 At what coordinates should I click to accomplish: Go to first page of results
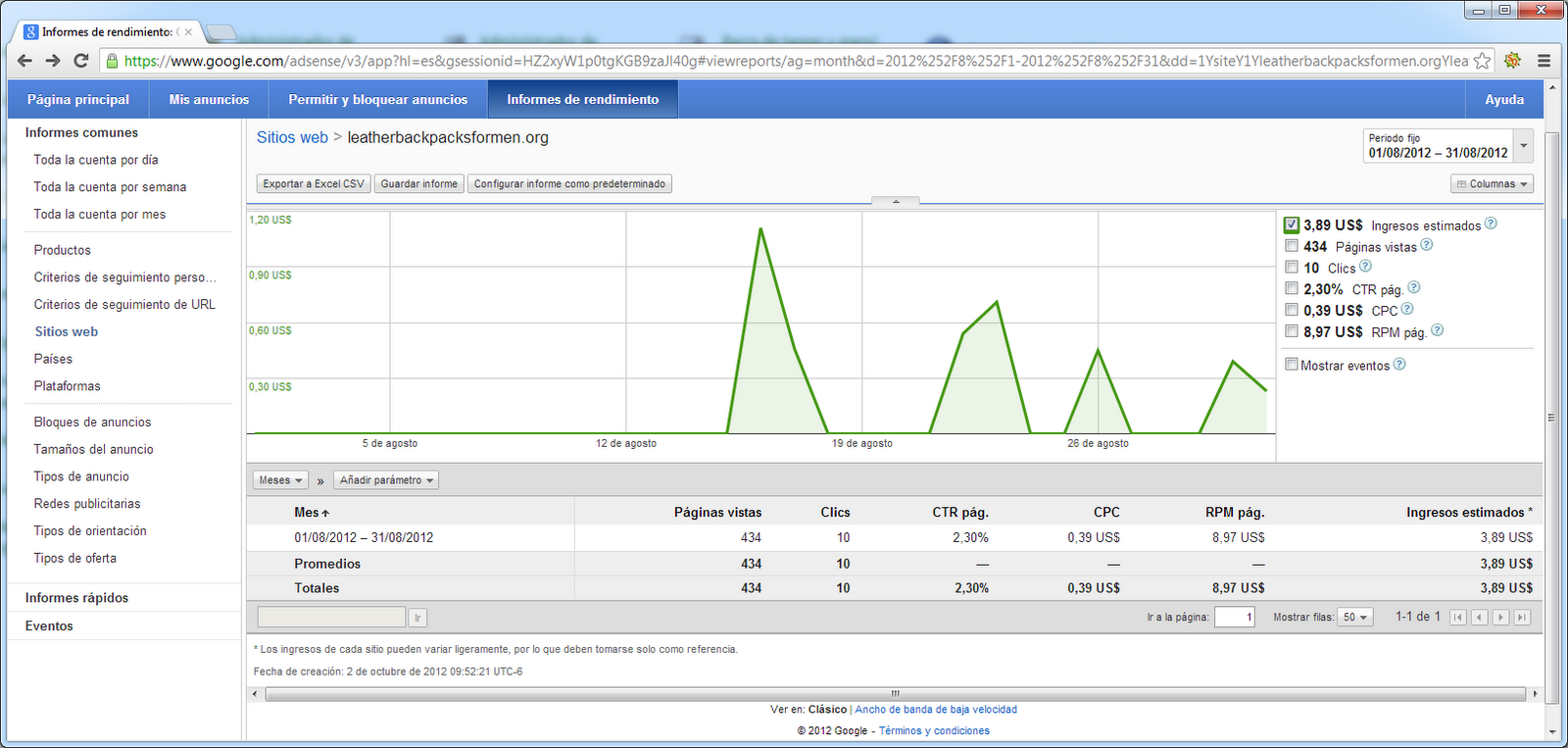(1458, 618)
